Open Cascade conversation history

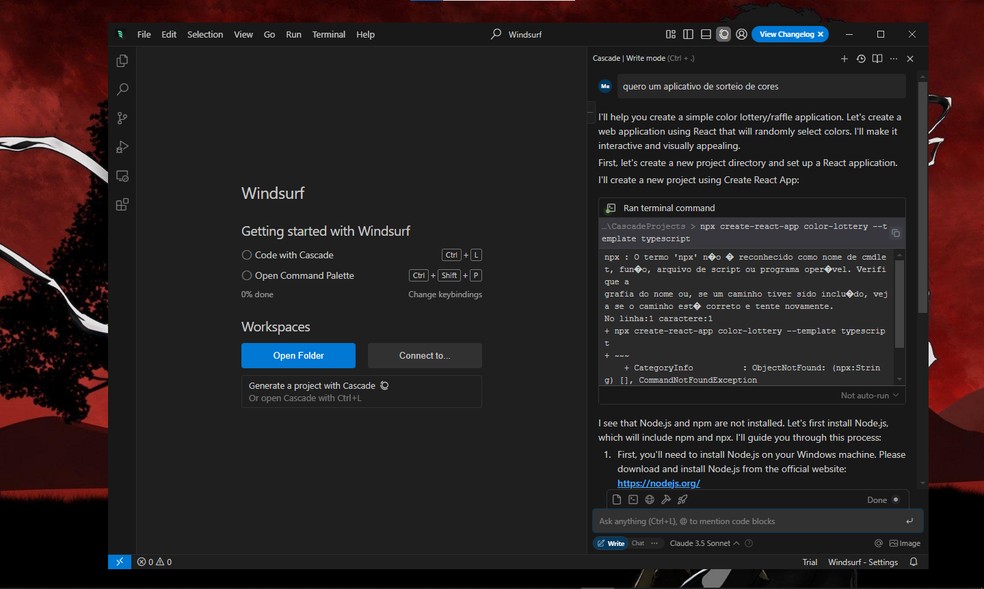pos(861,59)
